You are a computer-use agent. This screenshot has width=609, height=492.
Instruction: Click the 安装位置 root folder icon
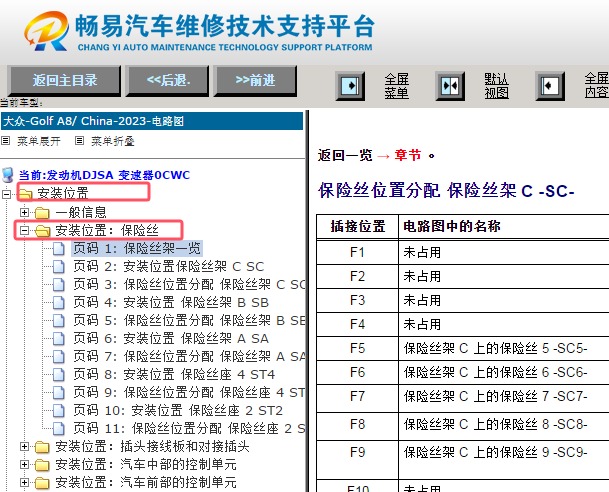pyautogui.click(x=25, y=193)
